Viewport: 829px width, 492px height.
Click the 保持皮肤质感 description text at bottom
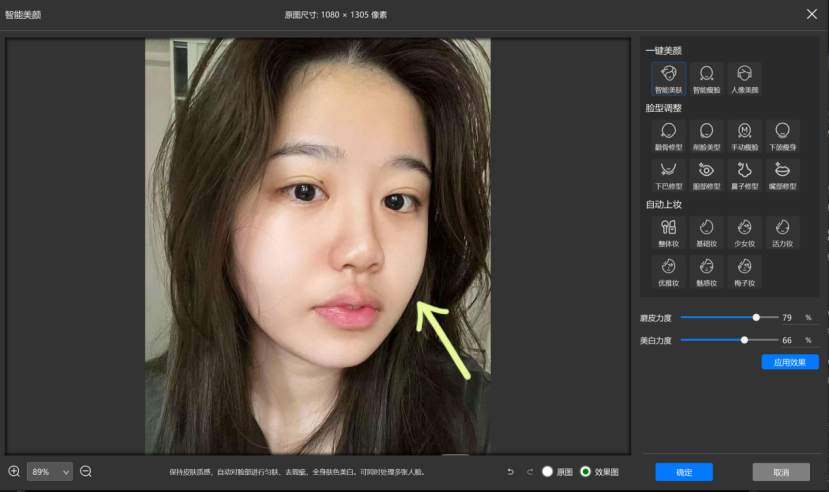pyautogui.click(x=297, y=472)
